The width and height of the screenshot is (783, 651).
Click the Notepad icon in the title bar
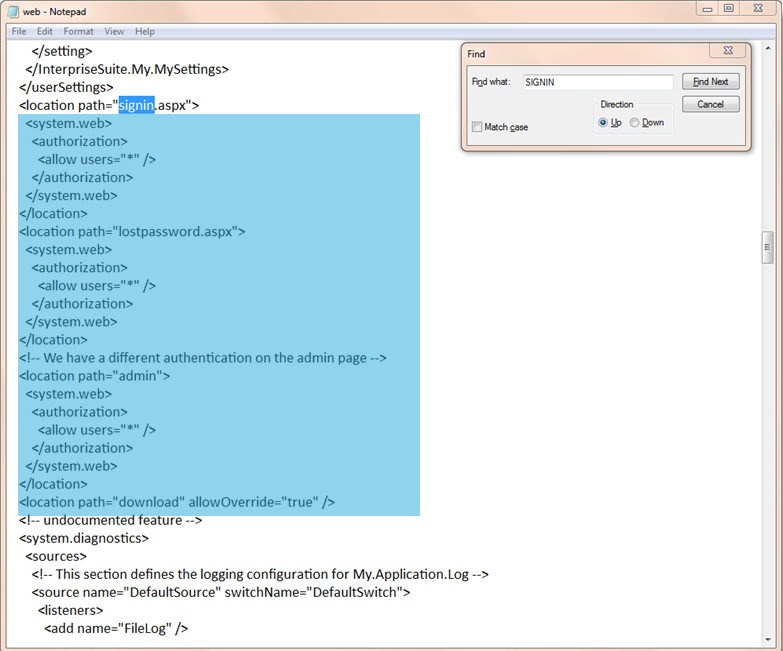14,12
